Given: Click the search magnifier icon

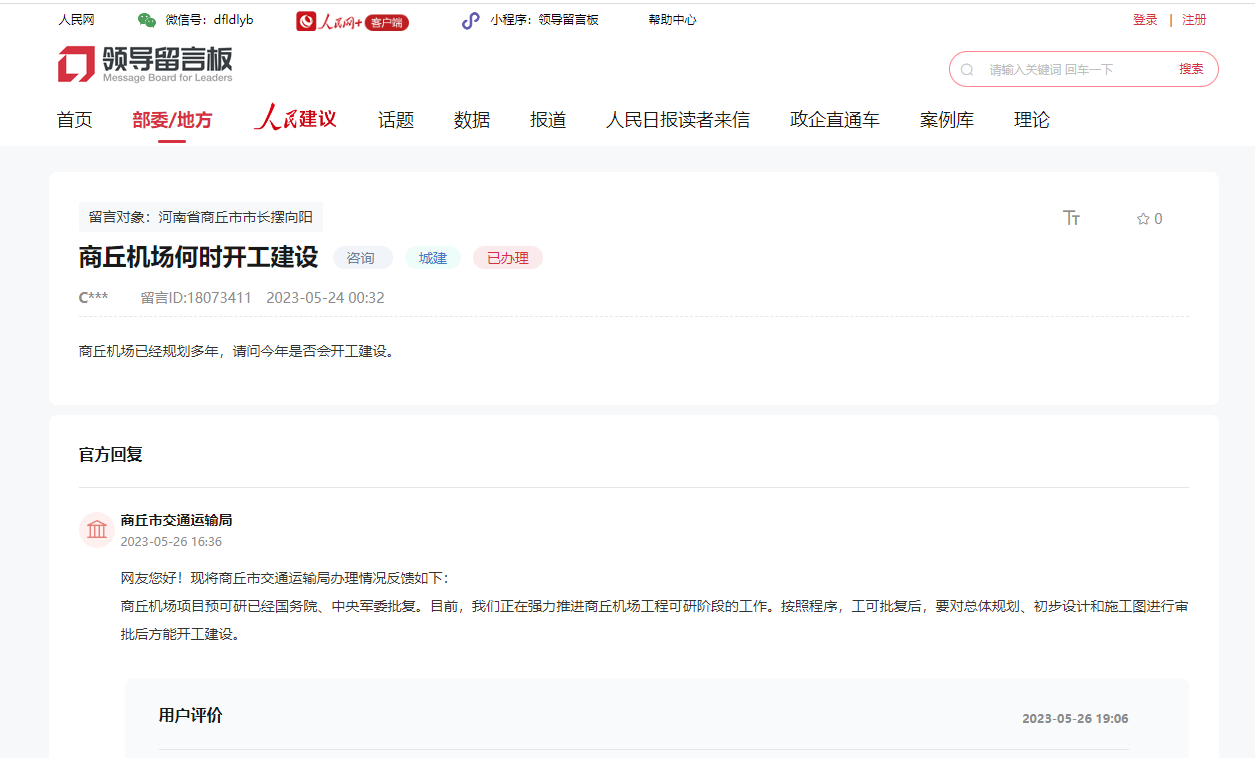Looking at the screenshot, I should pyautogui.click(x=967, y=70).
